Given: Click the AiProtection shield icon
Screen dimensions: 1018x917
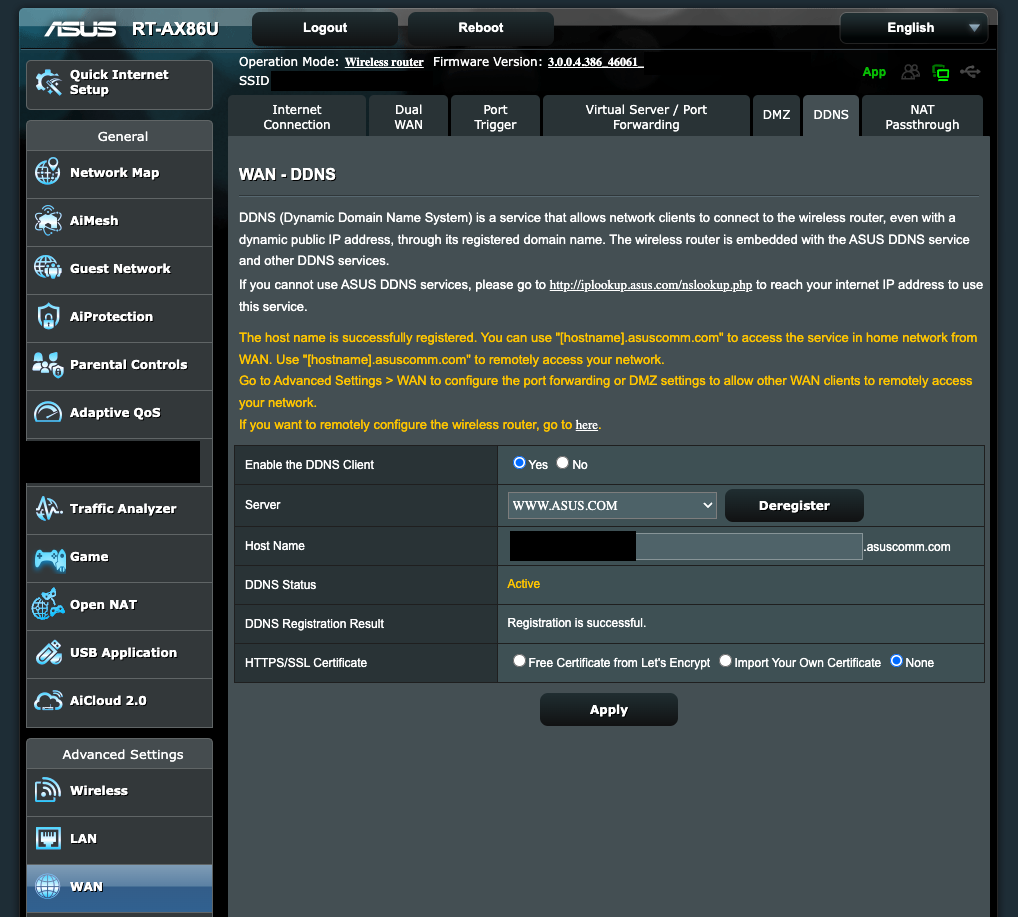Looking at the screenshot, I should (48, 316).
